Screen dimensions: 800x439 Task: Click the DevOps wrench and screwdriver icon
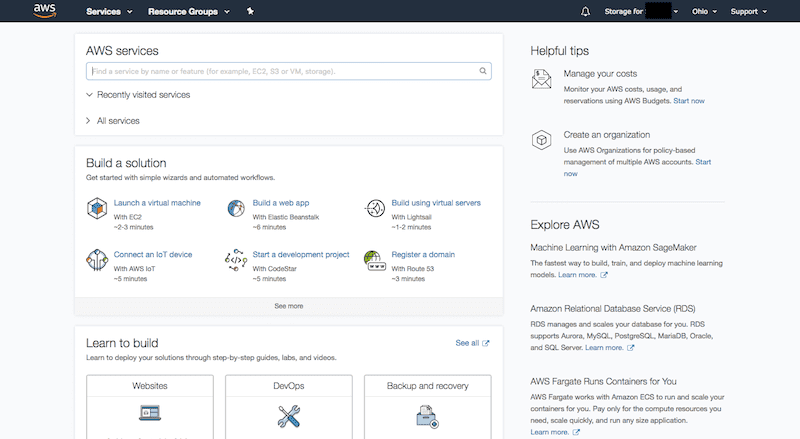coord(289,416)
